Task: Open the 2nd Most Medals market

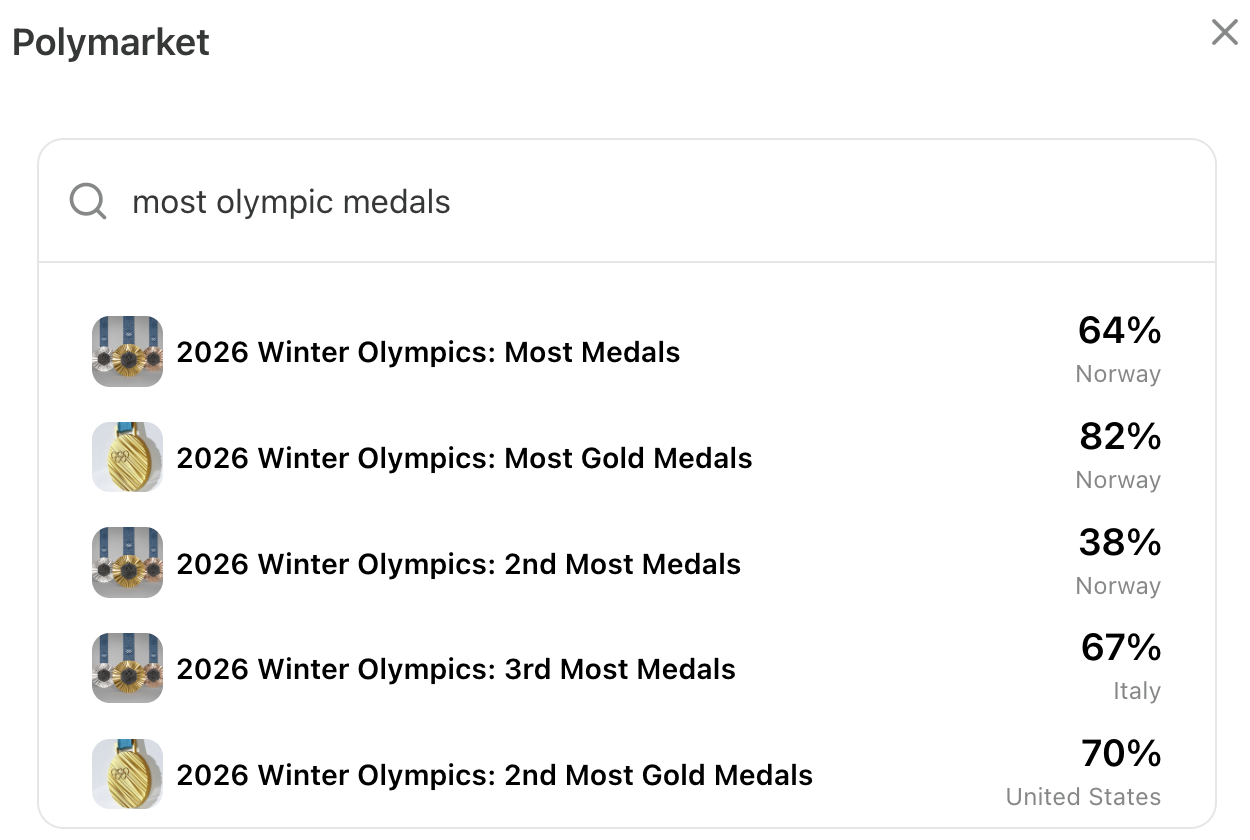Action: [x=459, y=564]
